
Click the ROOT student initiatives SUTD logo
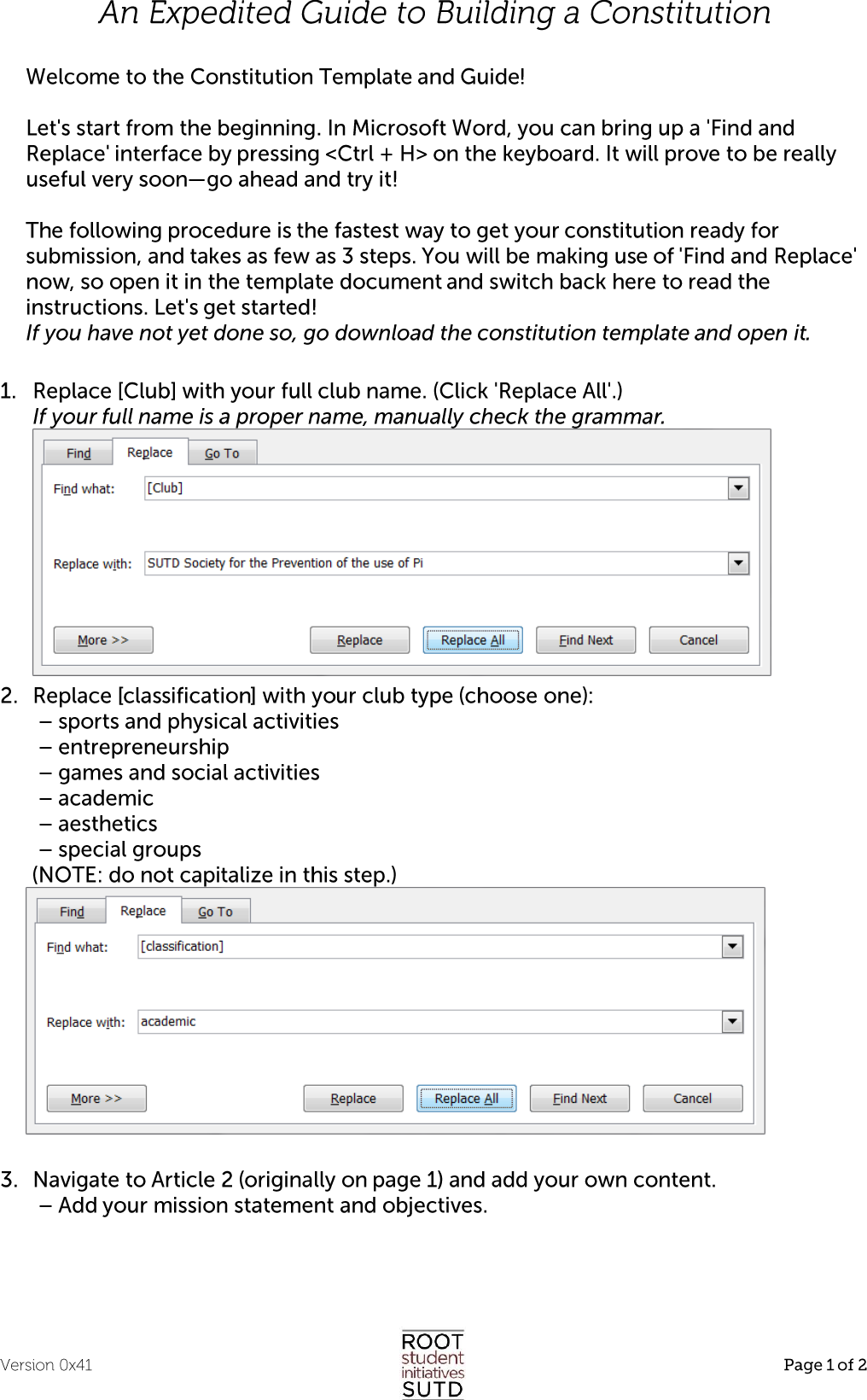[x=433, y=1363]
